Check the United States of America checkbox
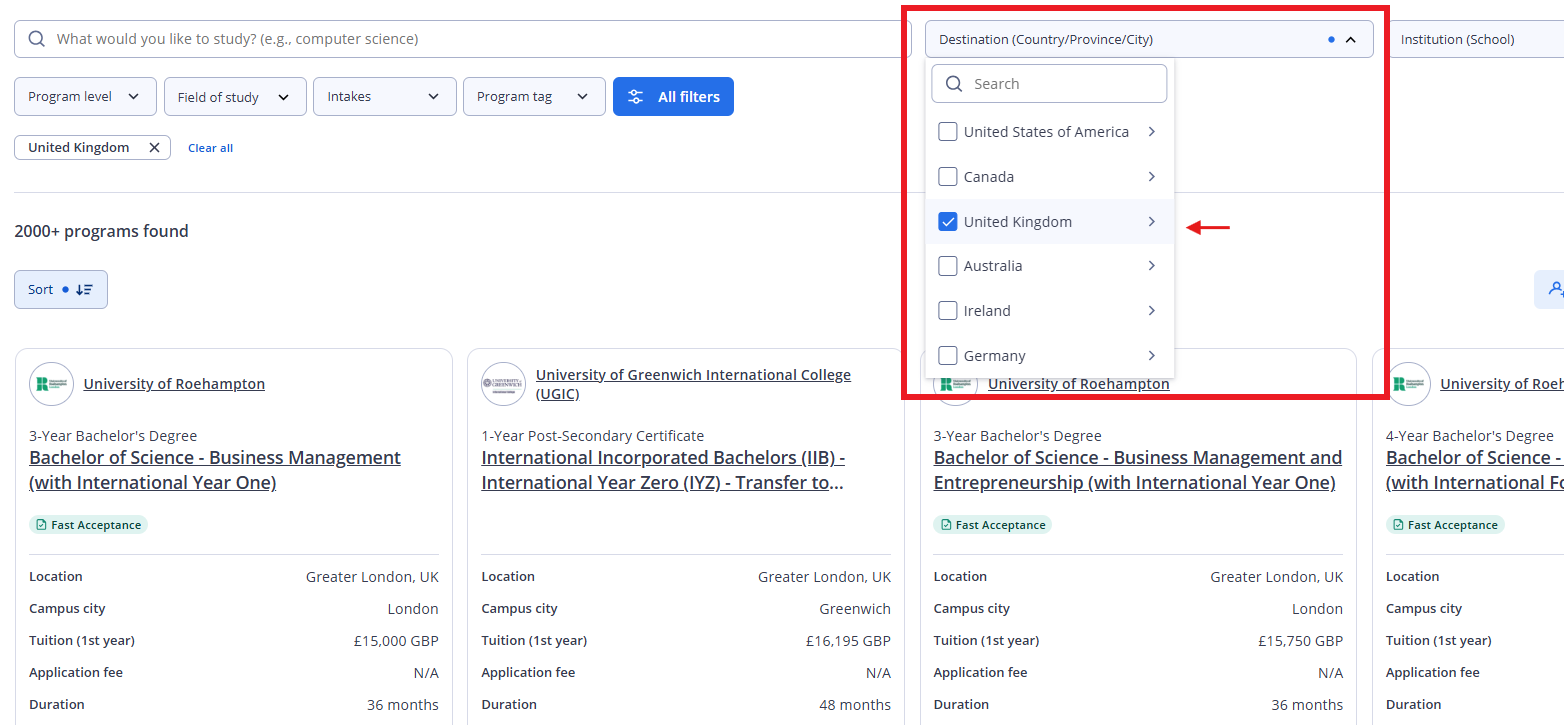The width and height of the screenshot is (1564, 725). pyautogui.click(x=948, y=132)
